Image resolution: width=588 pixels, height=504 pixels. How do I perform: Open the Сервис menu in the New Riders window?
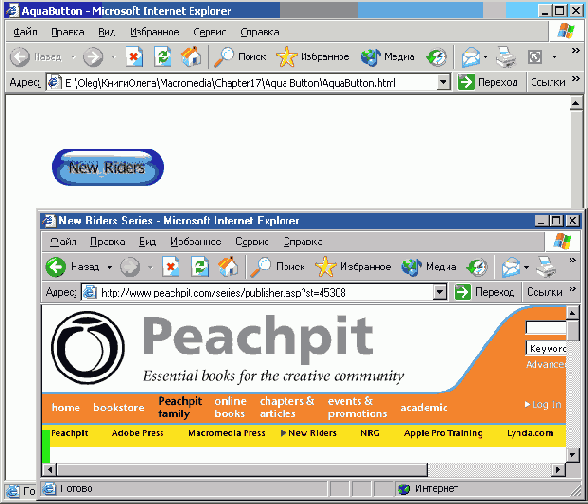pos(252,242)
